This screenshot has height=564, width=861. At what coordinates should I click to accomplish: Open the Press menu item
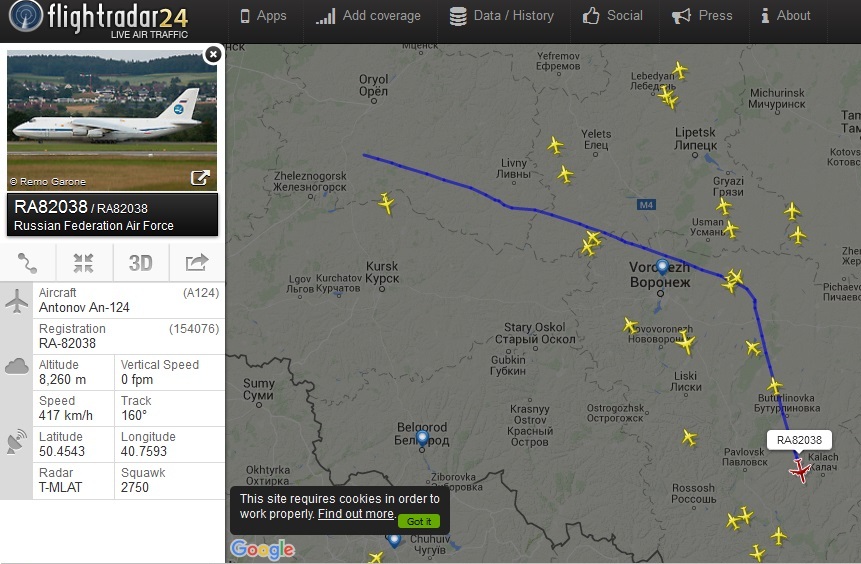click(702, 16)
